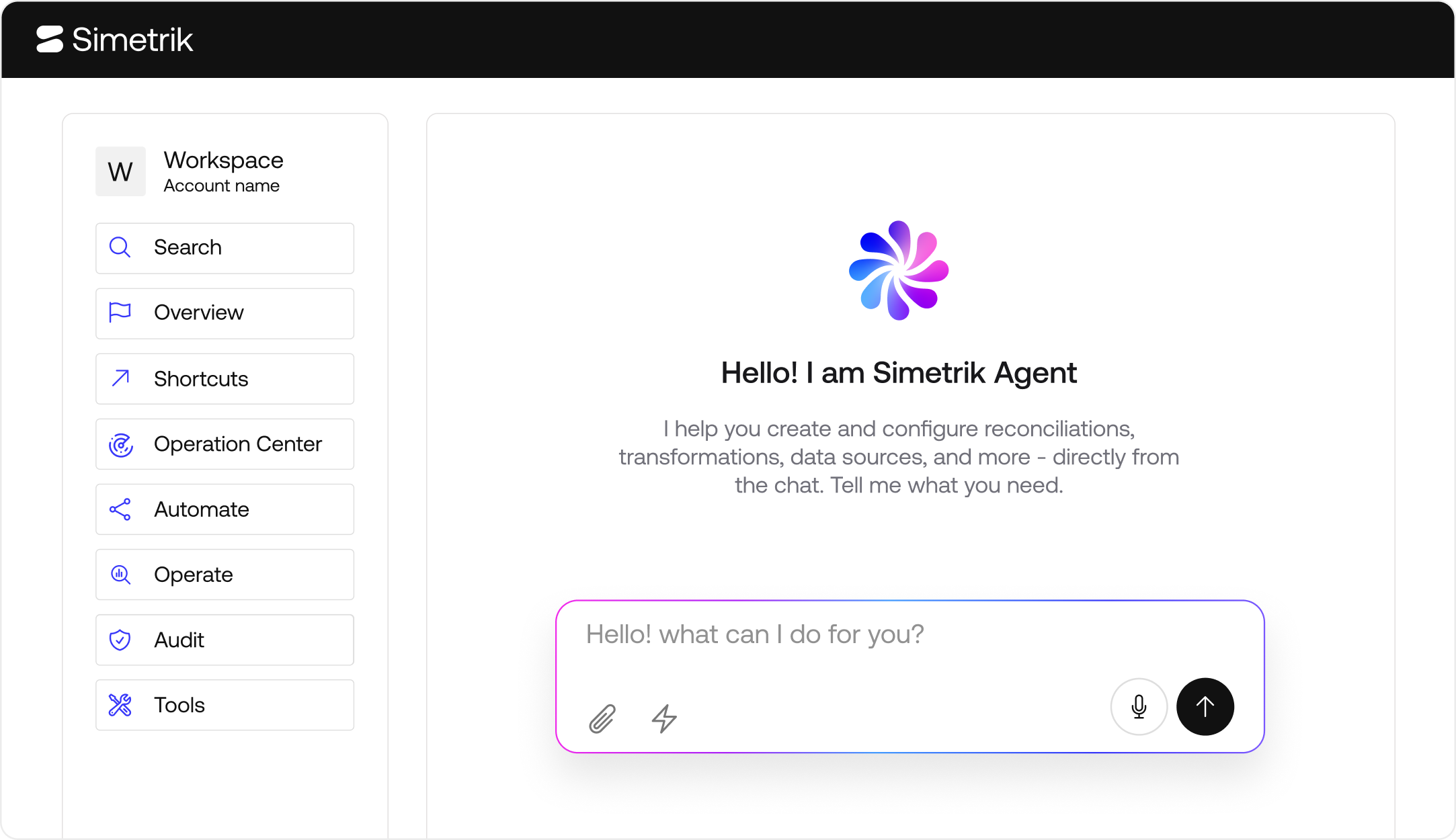Viewport: 1456px width, 840px height.
Task: Open the Workspace account switcher
Action: (190, 171)
